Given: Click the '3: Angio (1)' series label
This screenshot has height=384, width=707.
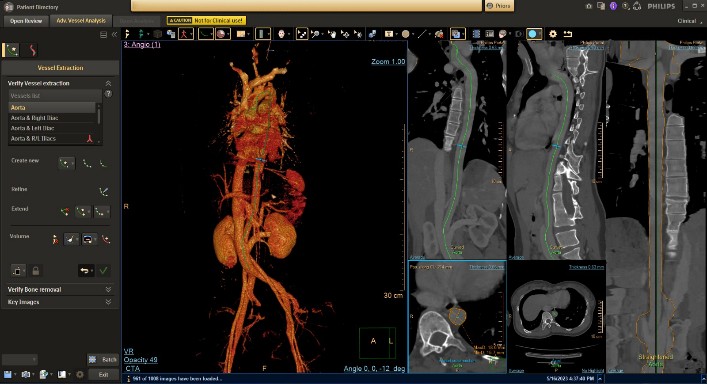Looking at the screenshot, I should tap(142, 45).
